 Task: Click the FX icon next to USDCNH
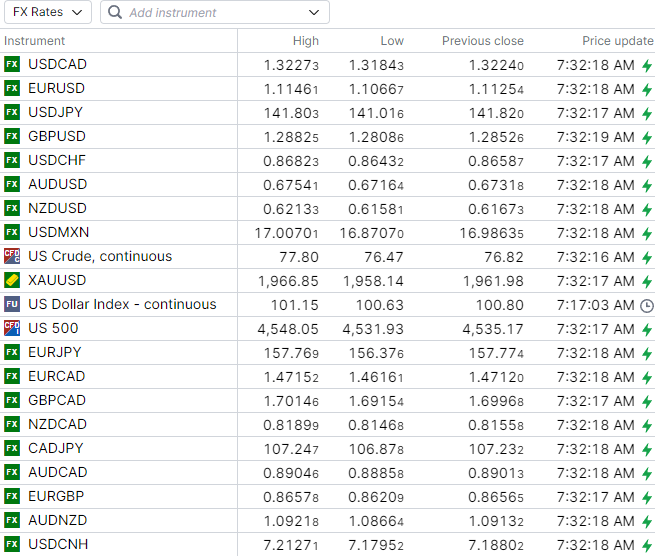12,544
